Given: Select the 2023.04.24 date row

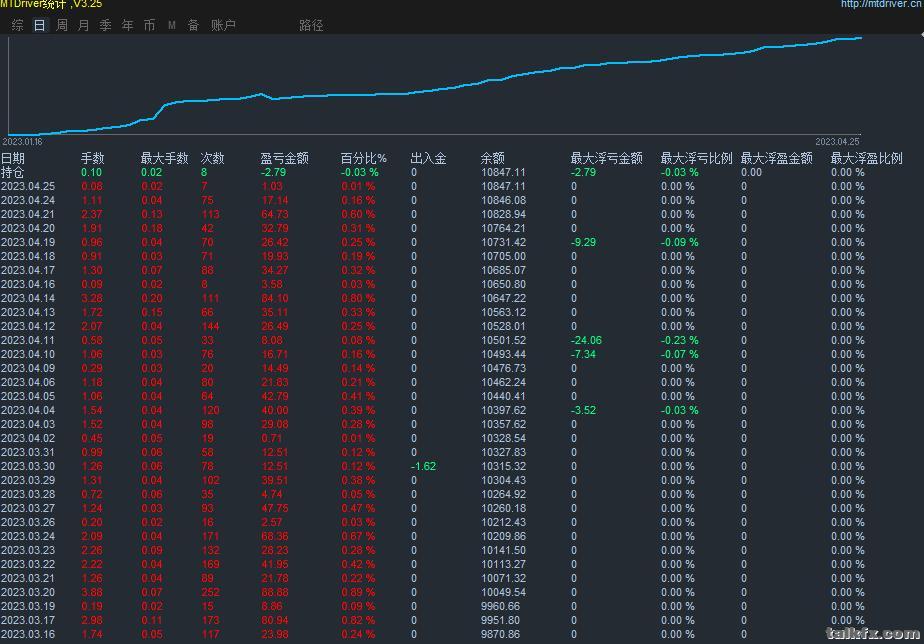Looking at the screenshot, I should (28, 200).
